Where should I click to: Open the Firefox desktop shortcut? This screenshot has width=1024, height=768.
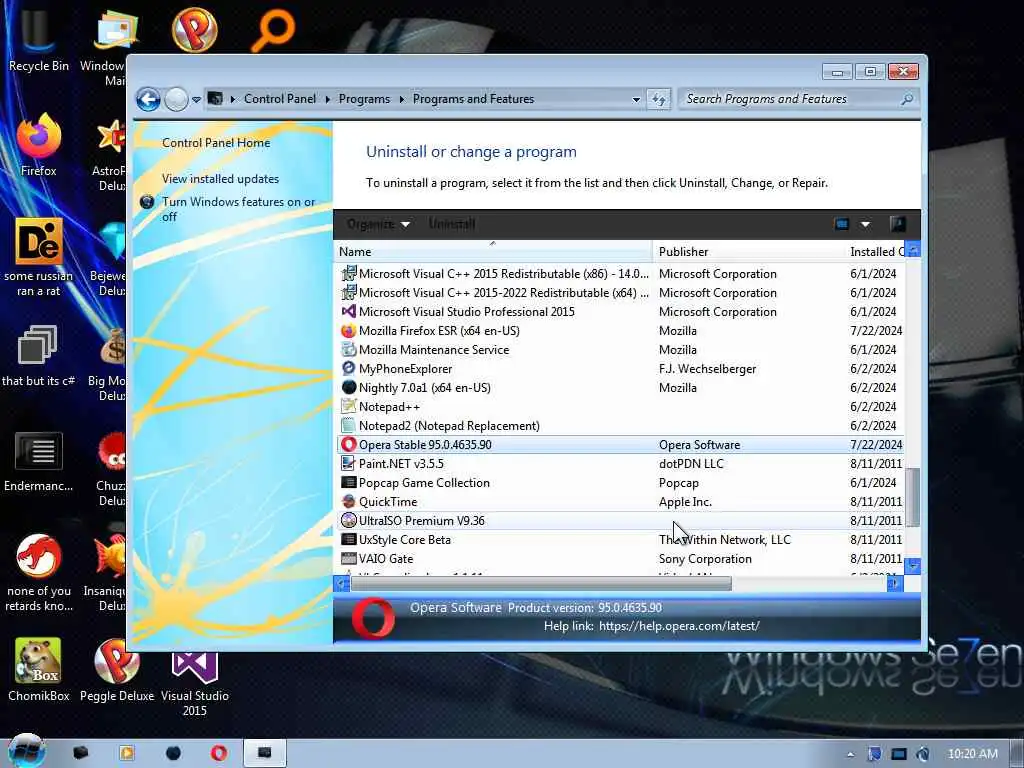point(38,145)
